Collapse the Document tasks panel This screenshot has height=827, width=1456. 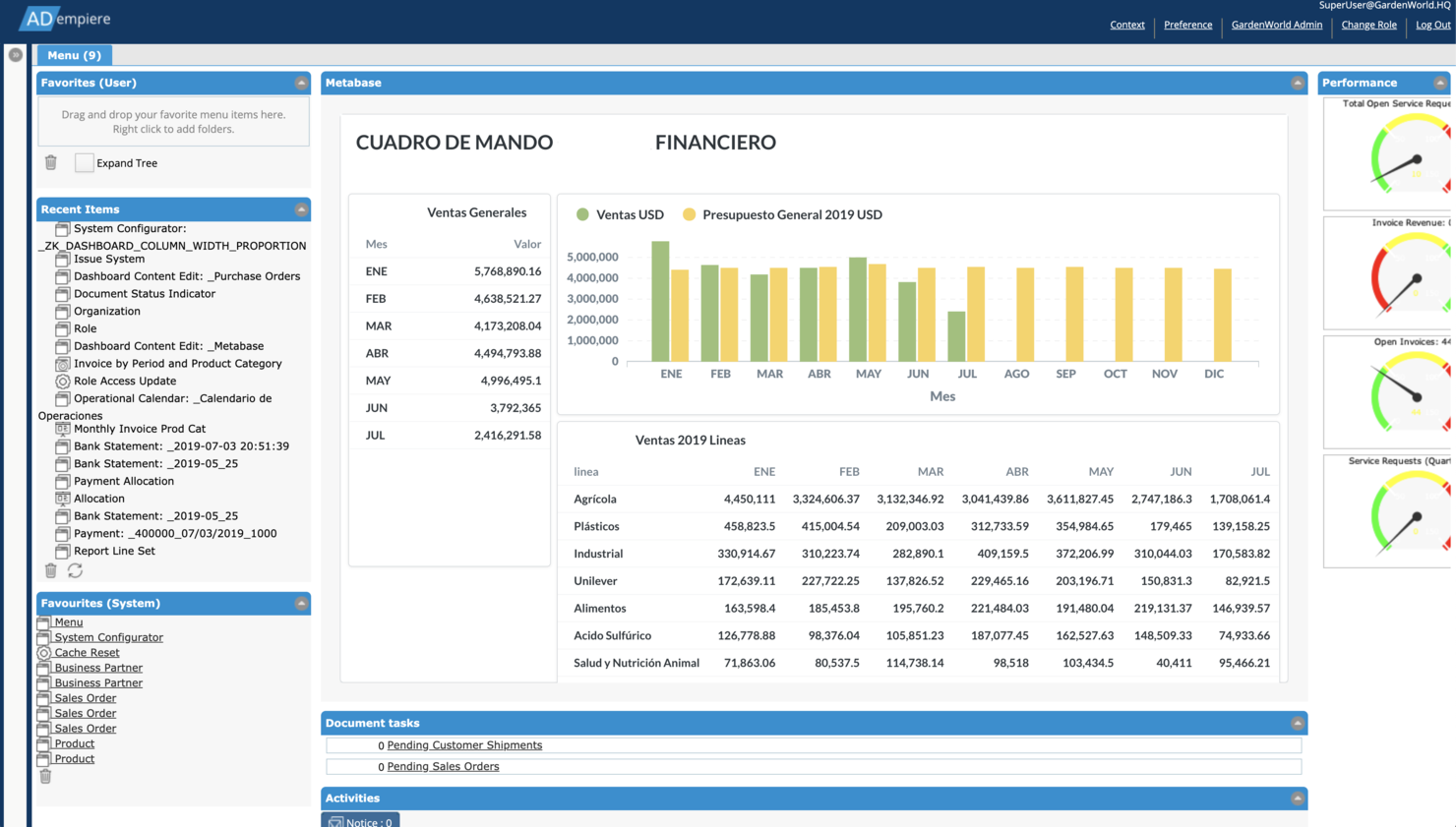pos(1296,722)
